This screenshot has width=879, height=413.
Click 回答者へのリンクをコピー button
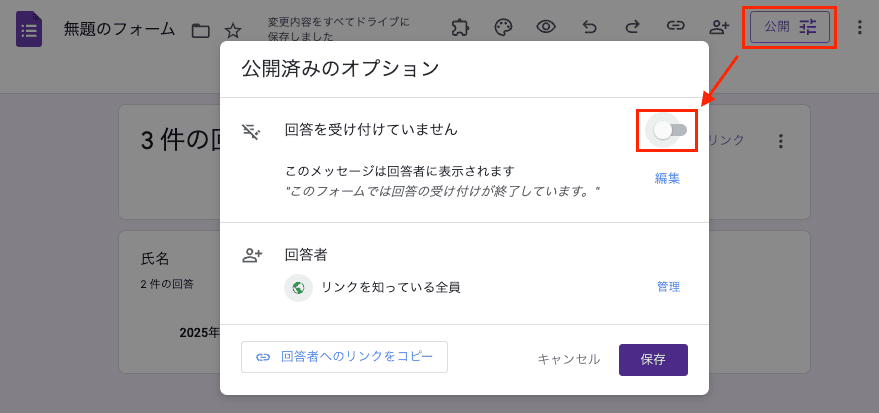coord(344,357)
